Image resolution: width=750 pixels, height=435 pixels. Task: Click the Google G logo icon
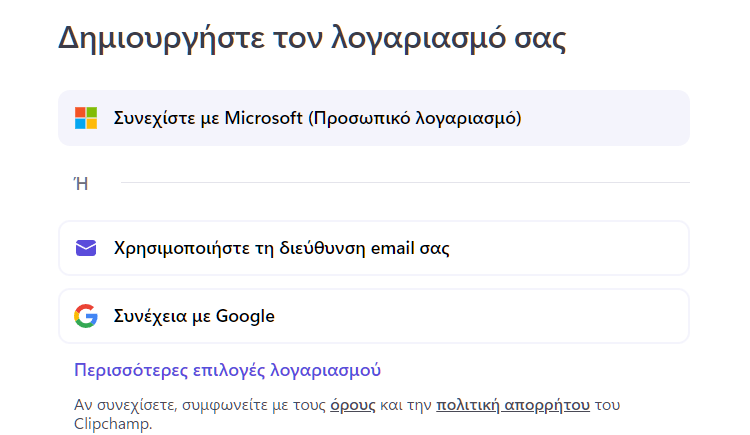(x=86, y=316)
